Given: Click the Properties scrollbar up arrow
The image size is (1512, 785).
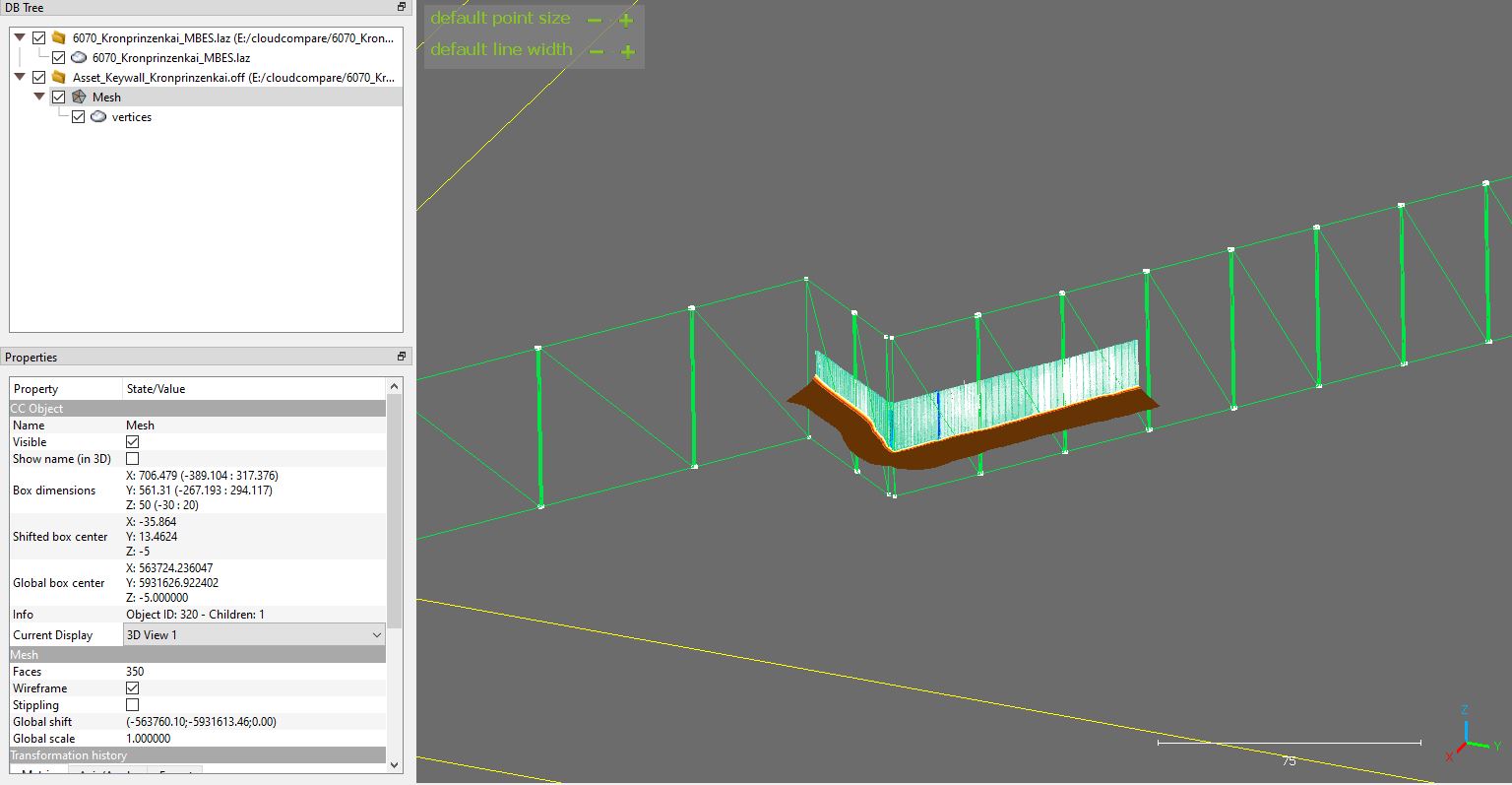Looking at the screenshot, I should pyautogui.click(x=394, y=386).
